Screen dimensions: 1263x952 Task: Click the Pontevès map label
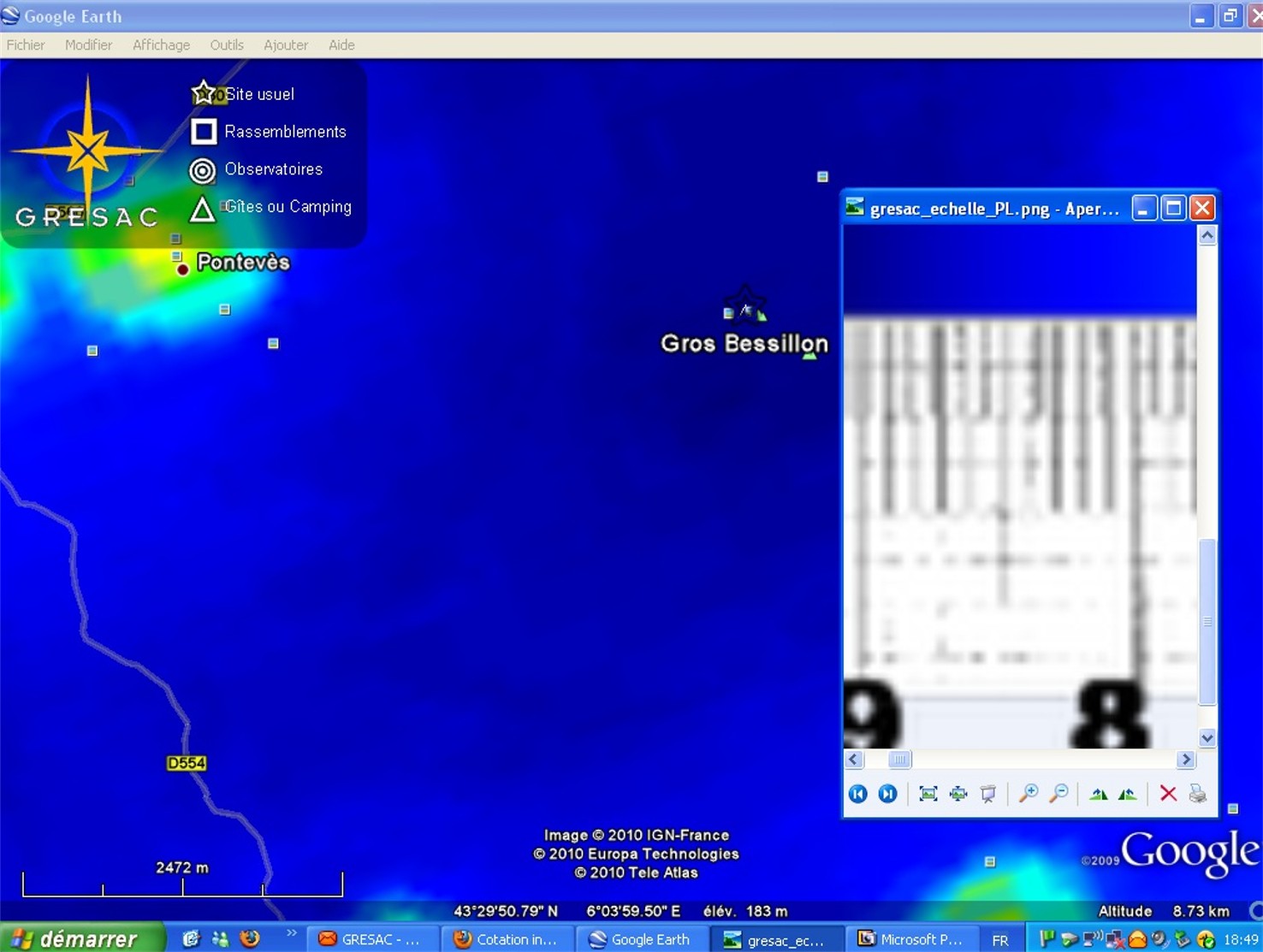point(243,262)
